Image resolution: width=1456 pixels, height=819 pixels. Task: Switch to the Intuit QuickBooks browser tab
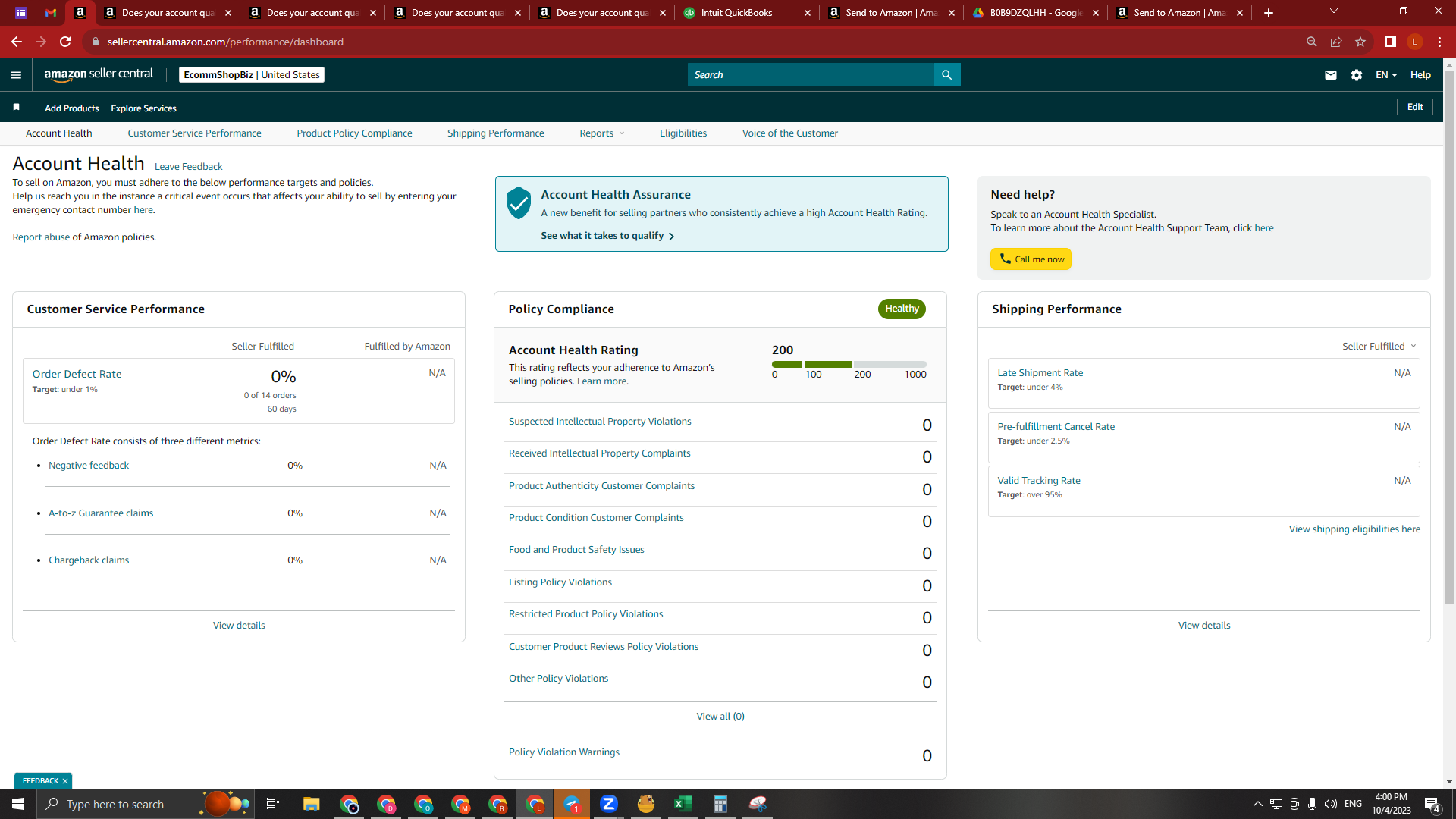point(746,13)
